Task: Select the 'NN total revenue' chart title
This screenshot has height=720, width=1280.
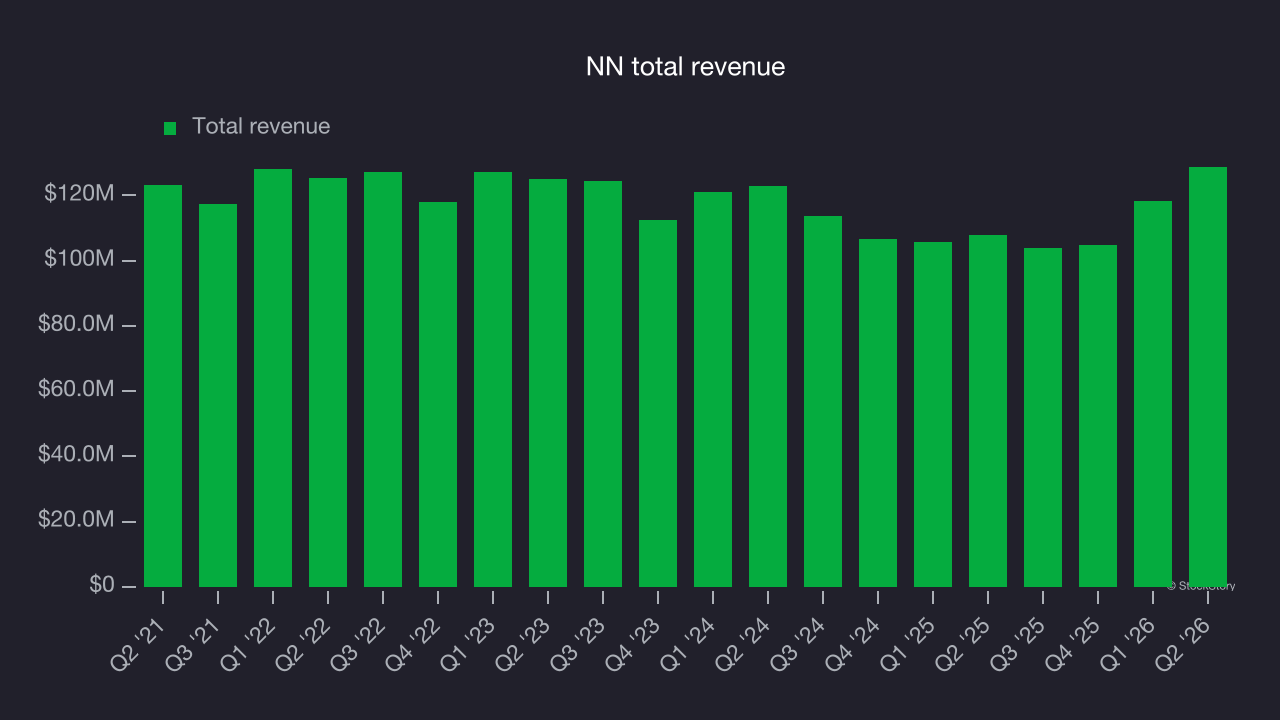Action: point(685,67)
